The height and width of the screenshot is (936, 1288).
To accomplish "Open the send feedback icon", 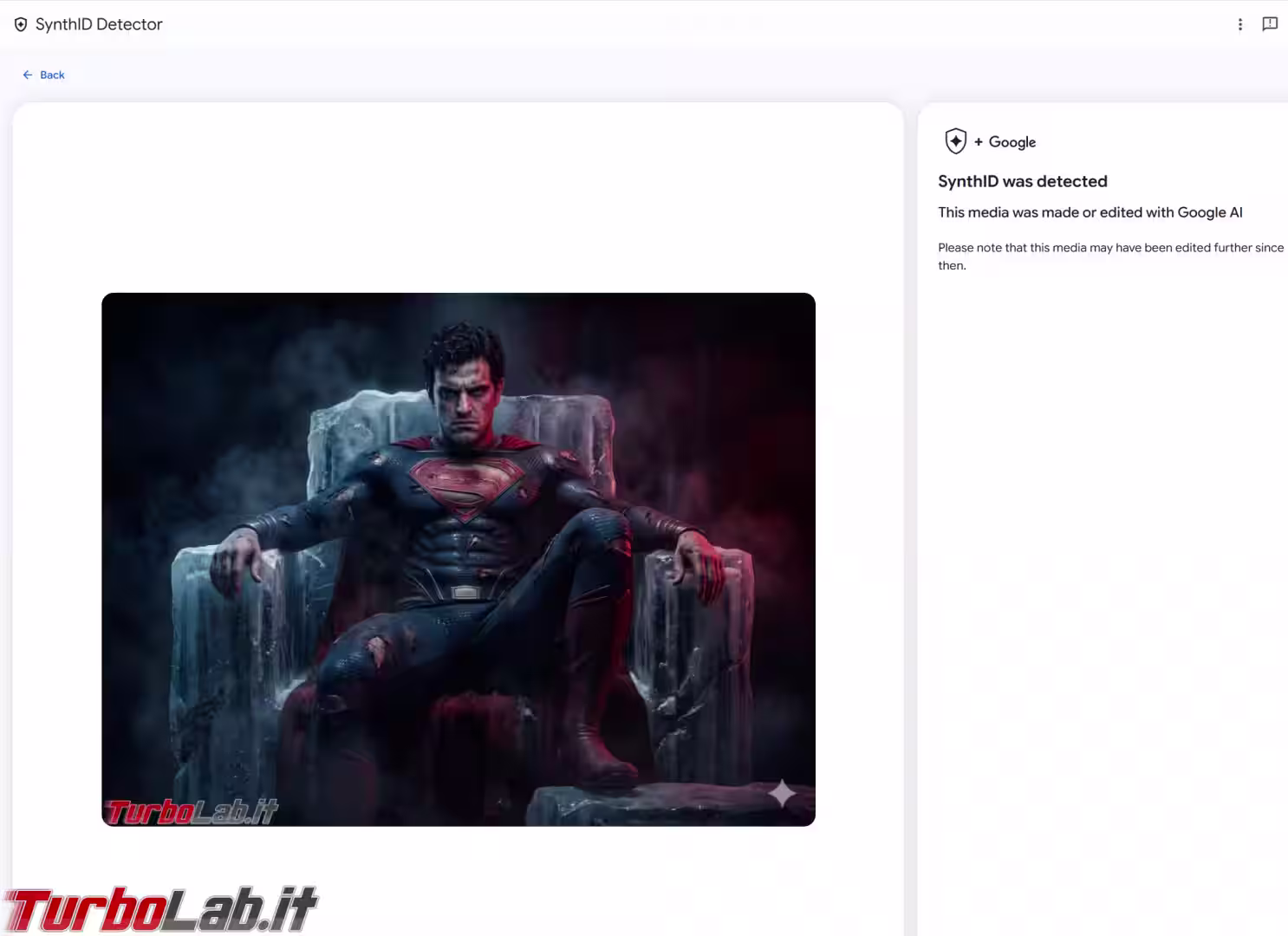I will [1270, 24].
